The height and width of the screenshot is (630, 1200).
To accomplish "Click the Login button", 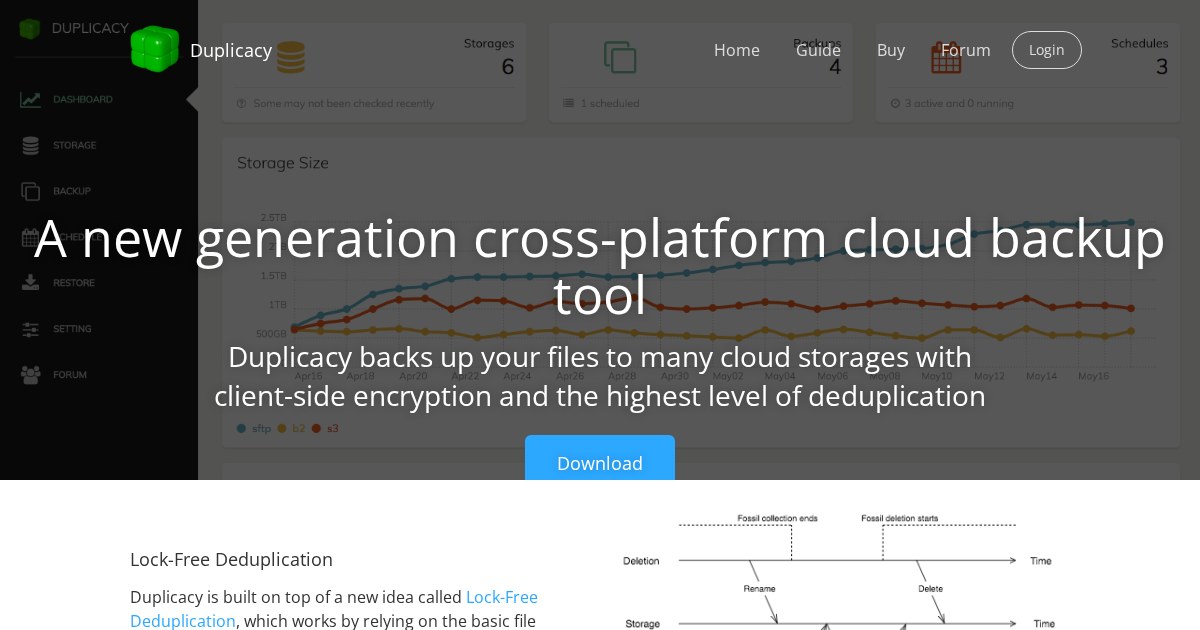I will pyautogui.click(x=1047, y=50).
